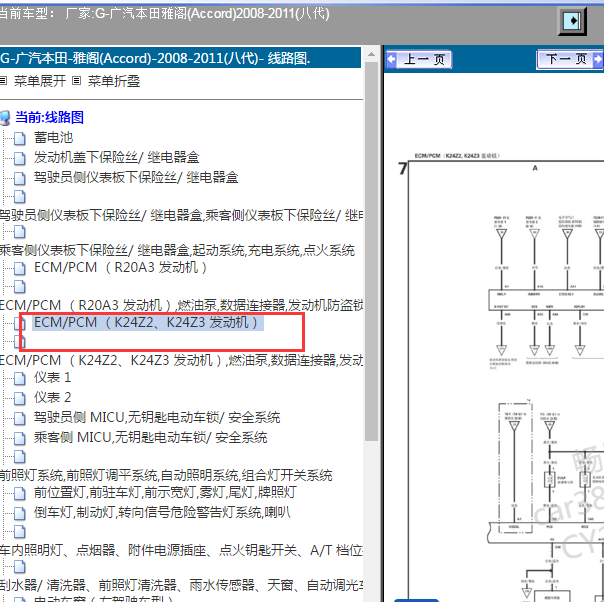The height and width of the screenshot is (602, 604).
Task: Click page icon beside ECM/PCM（R20A3 发动机）
Action: (20, 268)
